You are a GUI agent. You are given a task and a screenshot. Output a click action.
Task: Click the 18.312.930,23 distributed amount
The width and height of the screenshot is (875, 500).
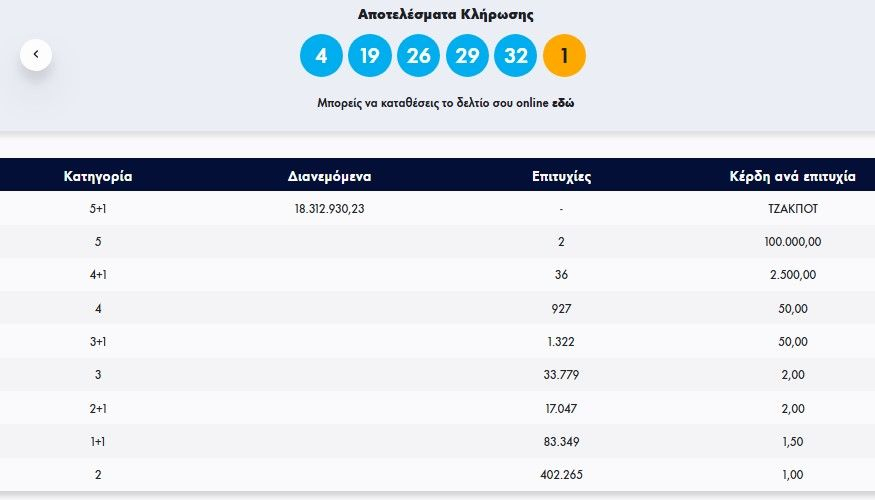329,208
